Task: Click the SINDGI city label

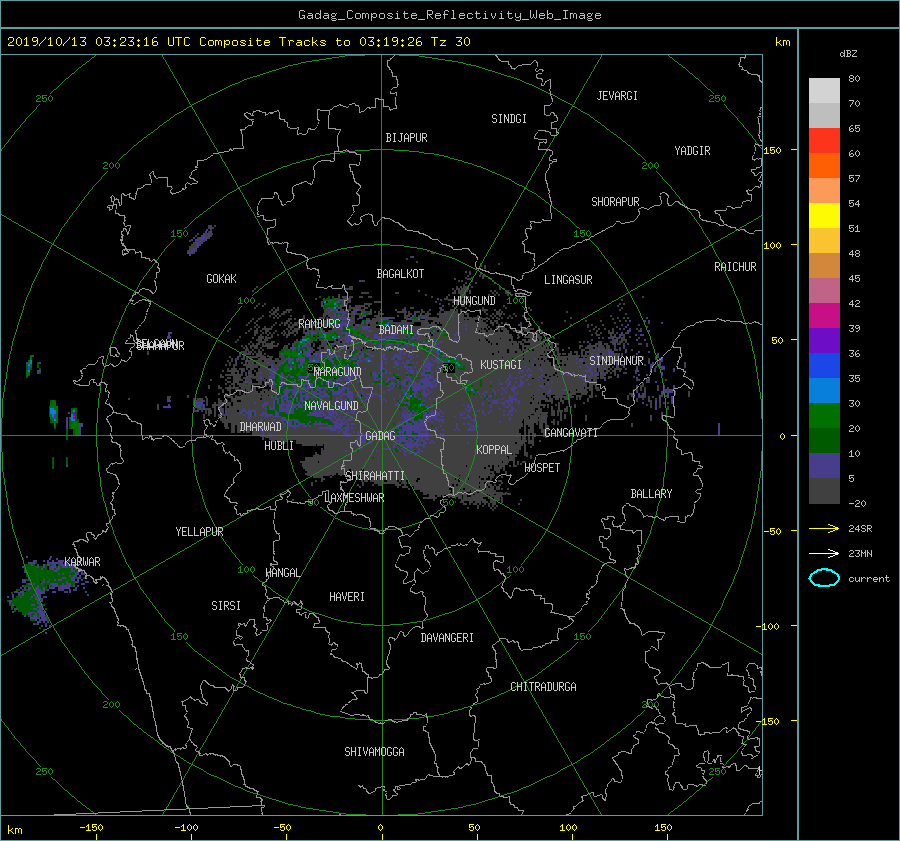Action: (509, 119)
